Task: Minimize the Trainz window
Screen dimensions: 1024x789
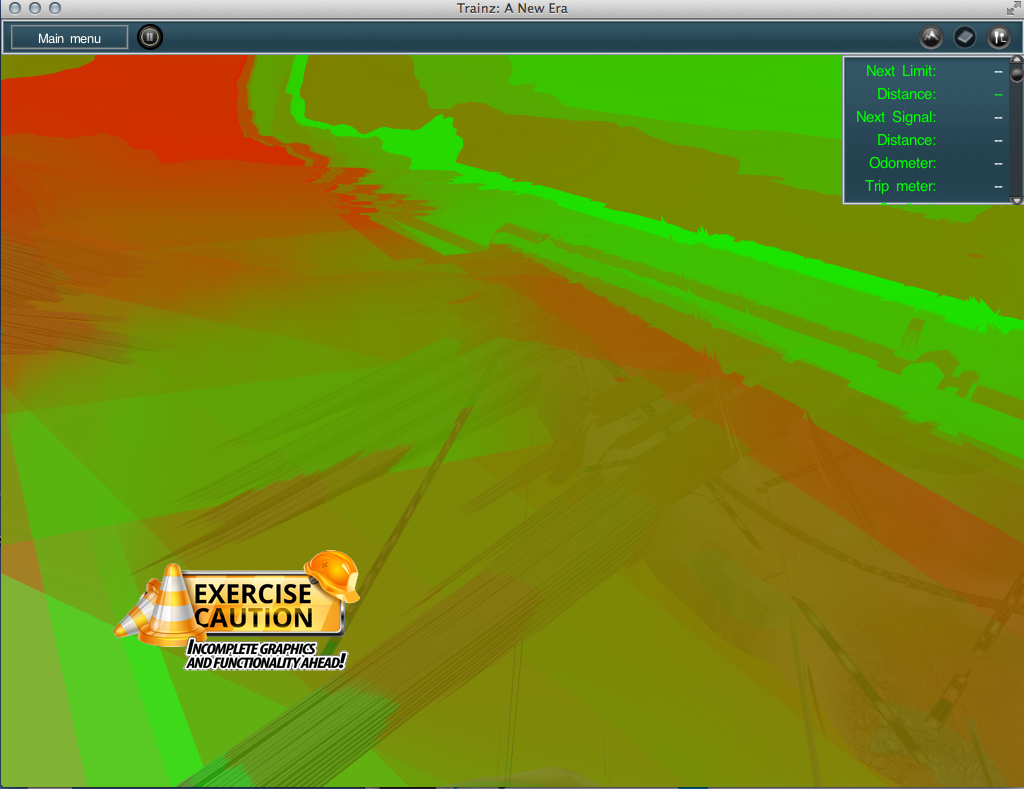Action: (x=34, y=8)
